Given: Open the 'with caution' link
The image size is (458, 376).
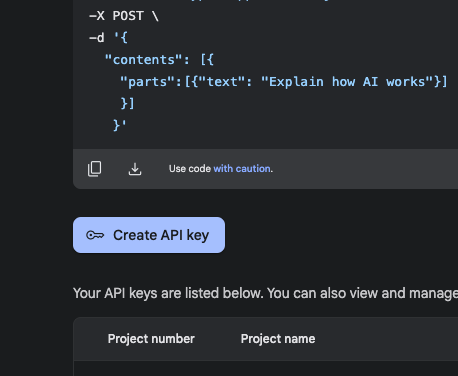Looking at the screenshot, I should [x=242, y=169].
